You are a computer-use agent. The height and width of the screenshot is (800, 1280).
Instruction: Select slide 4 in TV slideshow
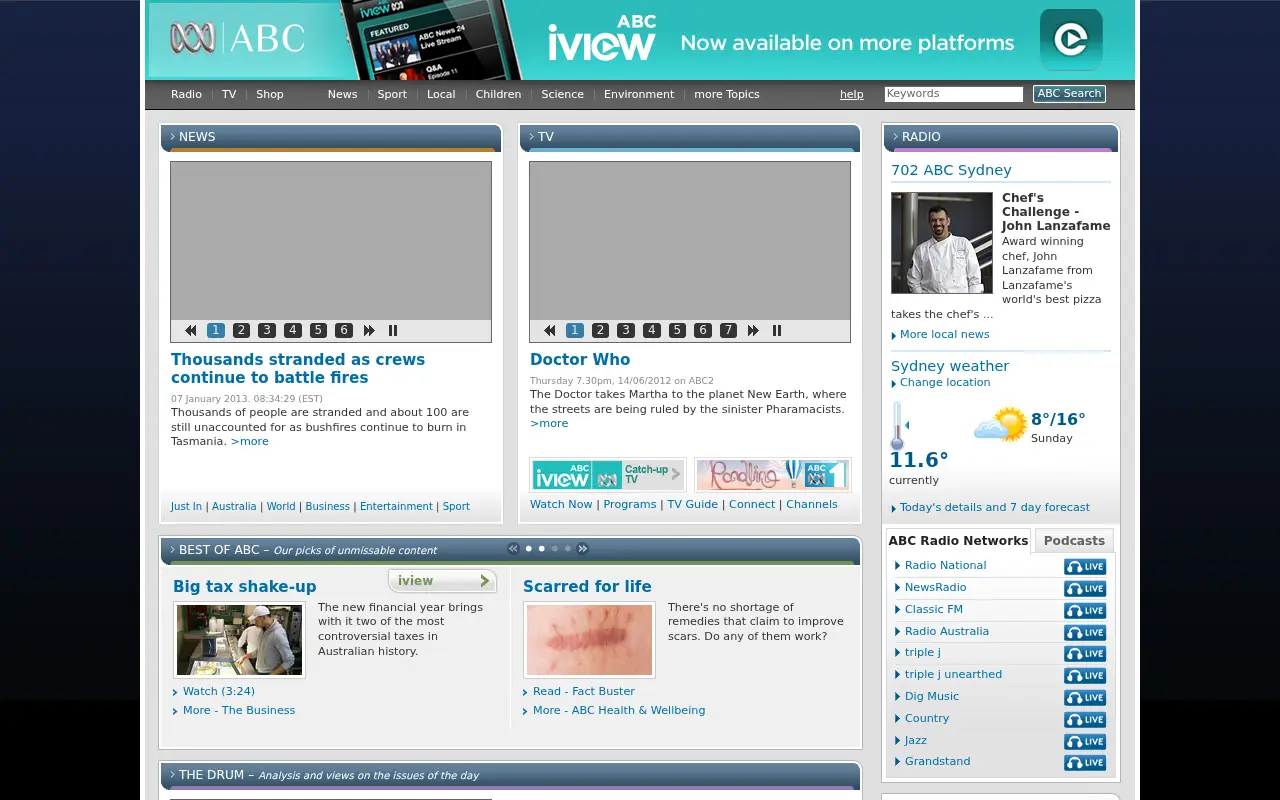[652, 331]
